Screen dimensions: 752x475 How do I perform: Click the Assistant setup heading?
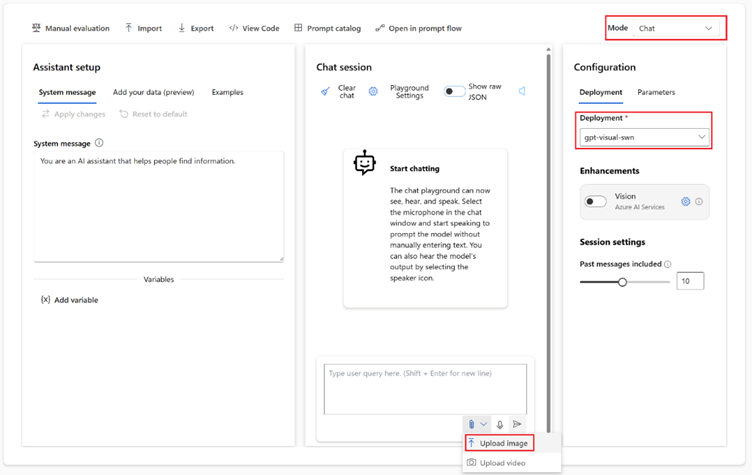point(67,67)
